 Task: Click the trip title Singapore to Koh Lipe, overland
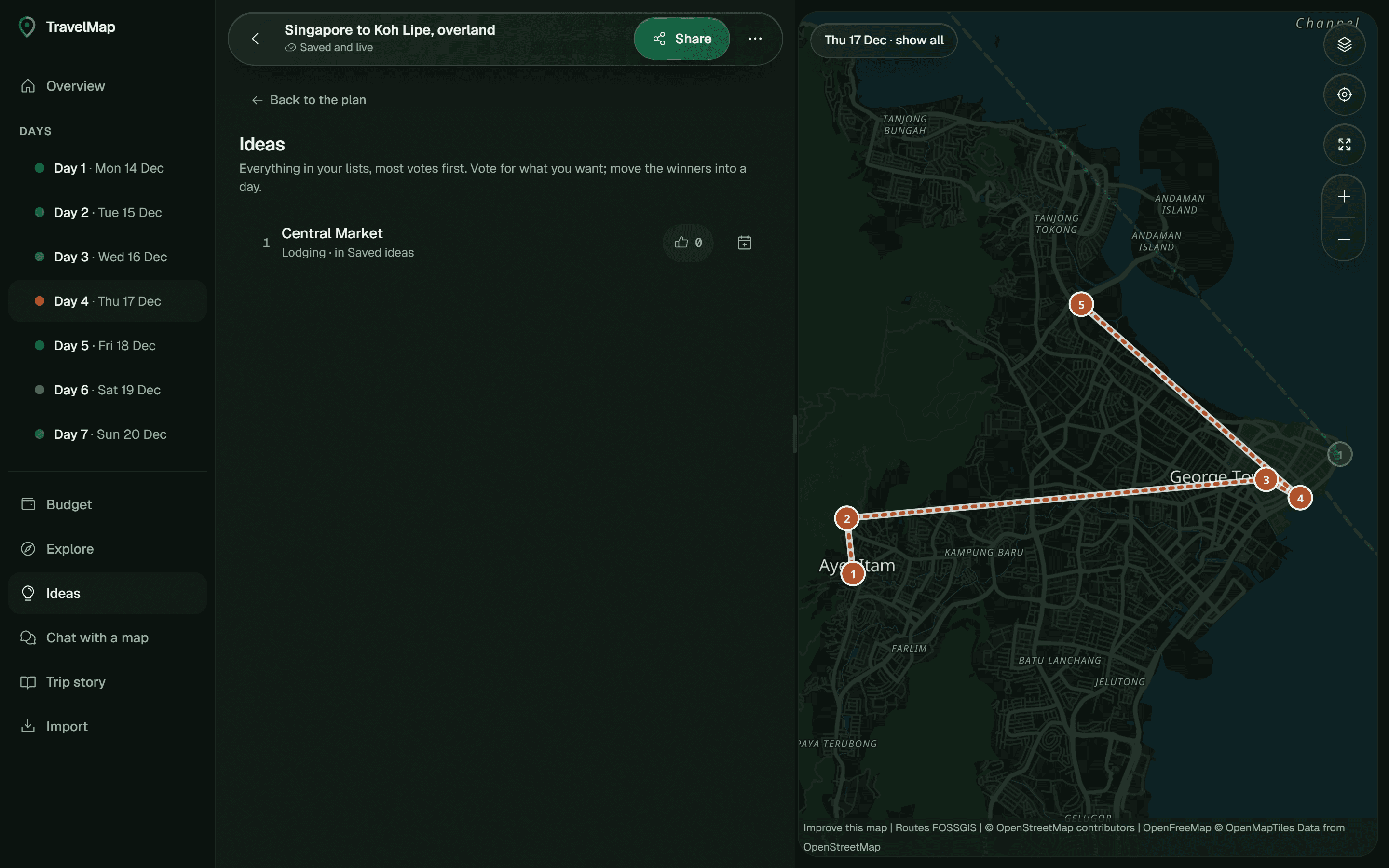[390, 30]
